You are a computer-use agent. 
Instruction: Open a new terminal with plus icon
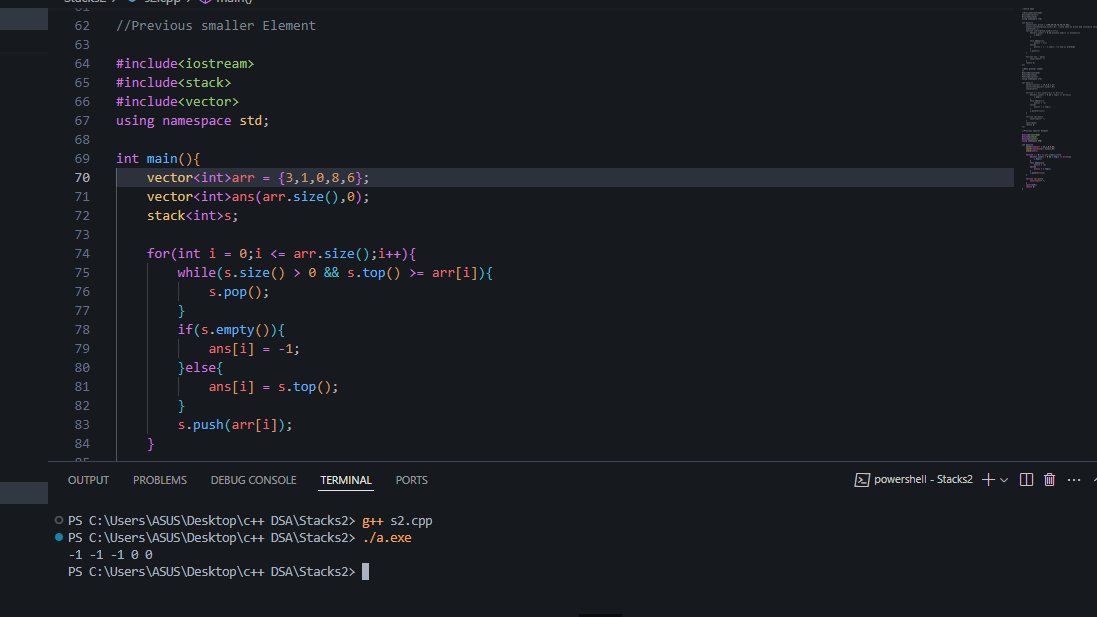(x=988, y=479)
